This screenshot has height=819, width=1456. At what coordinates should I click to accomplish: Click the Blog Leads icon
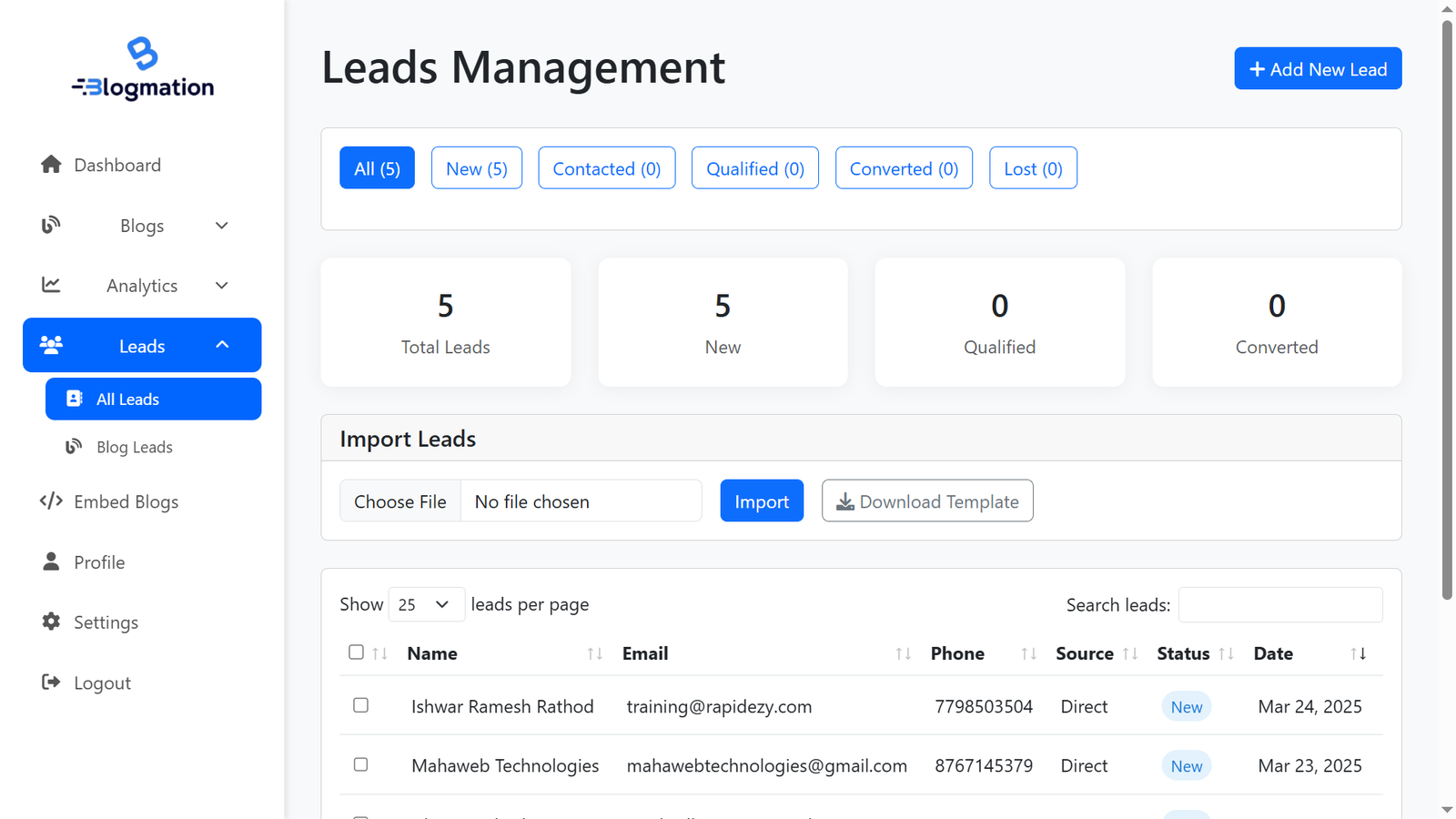[74, 447]
